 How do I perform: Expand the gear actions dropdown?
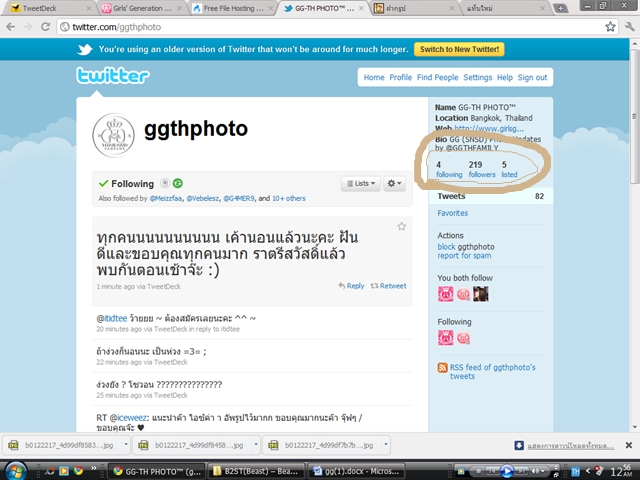tap(394, 184)
